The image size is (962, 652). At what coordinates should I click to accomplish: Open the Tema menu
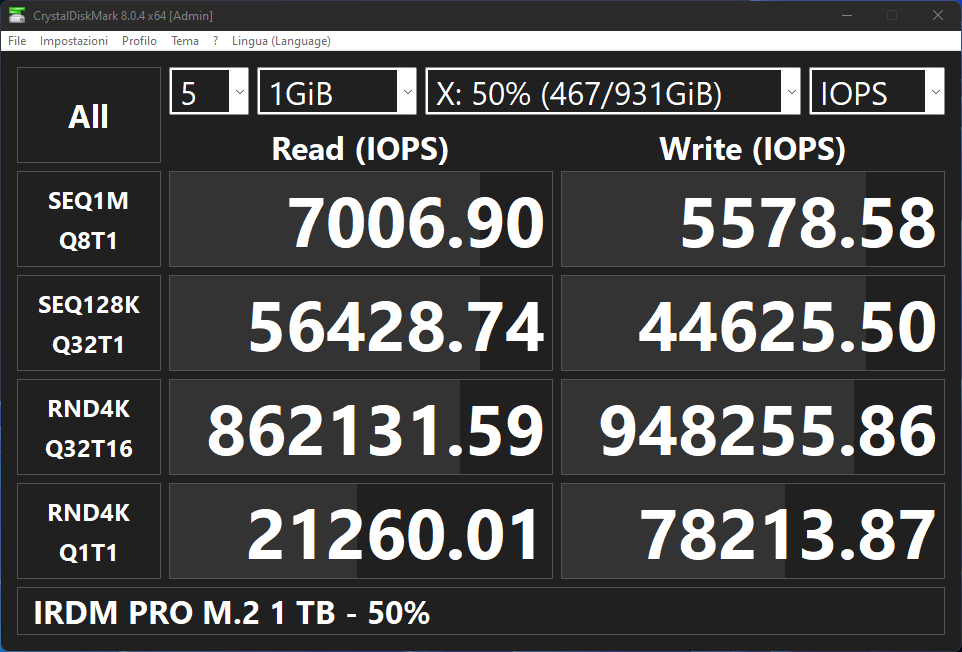185,40
